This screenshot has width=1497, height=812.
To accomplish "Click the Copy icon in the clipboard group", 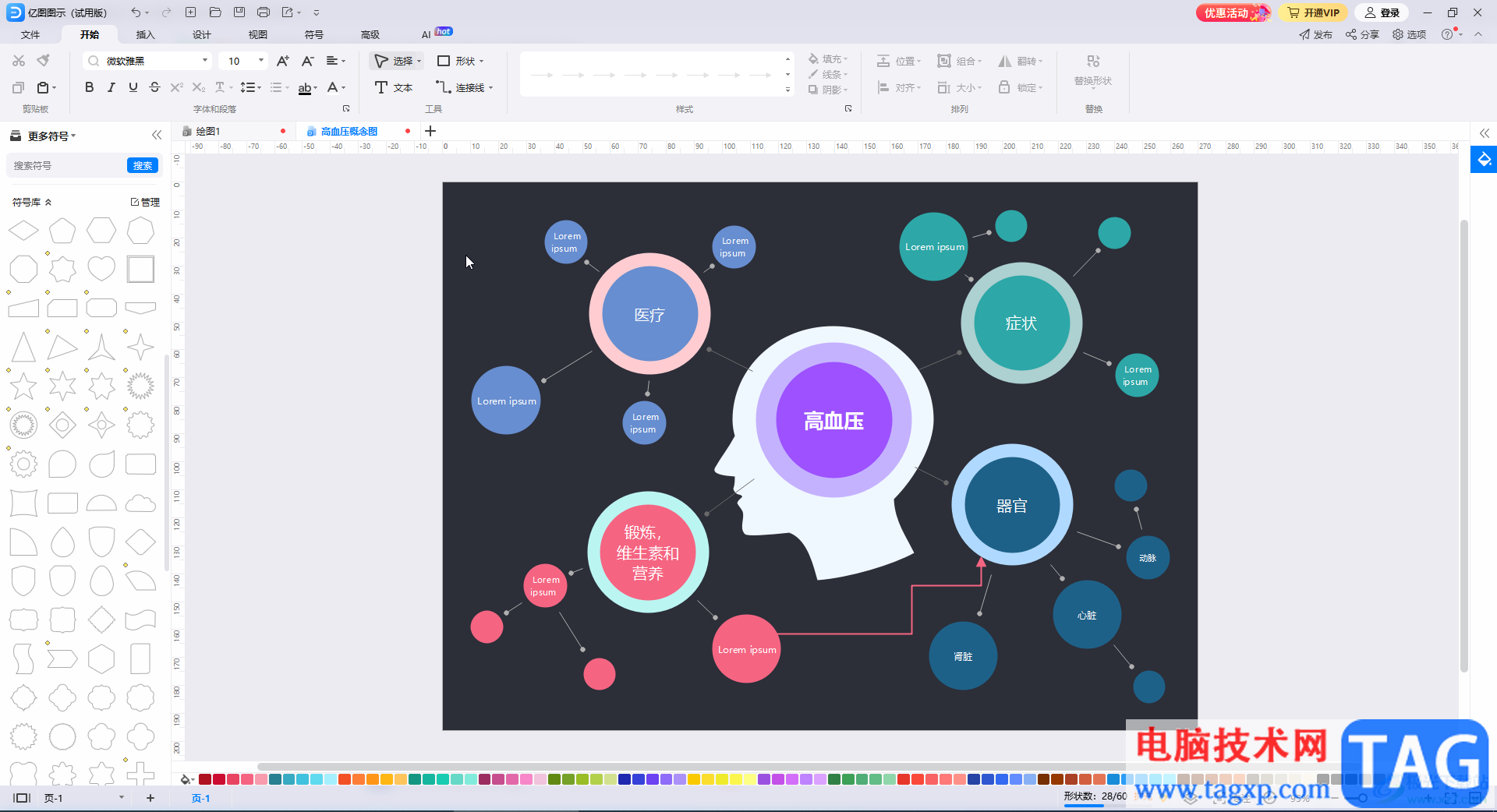I will (x=19, y=87).
